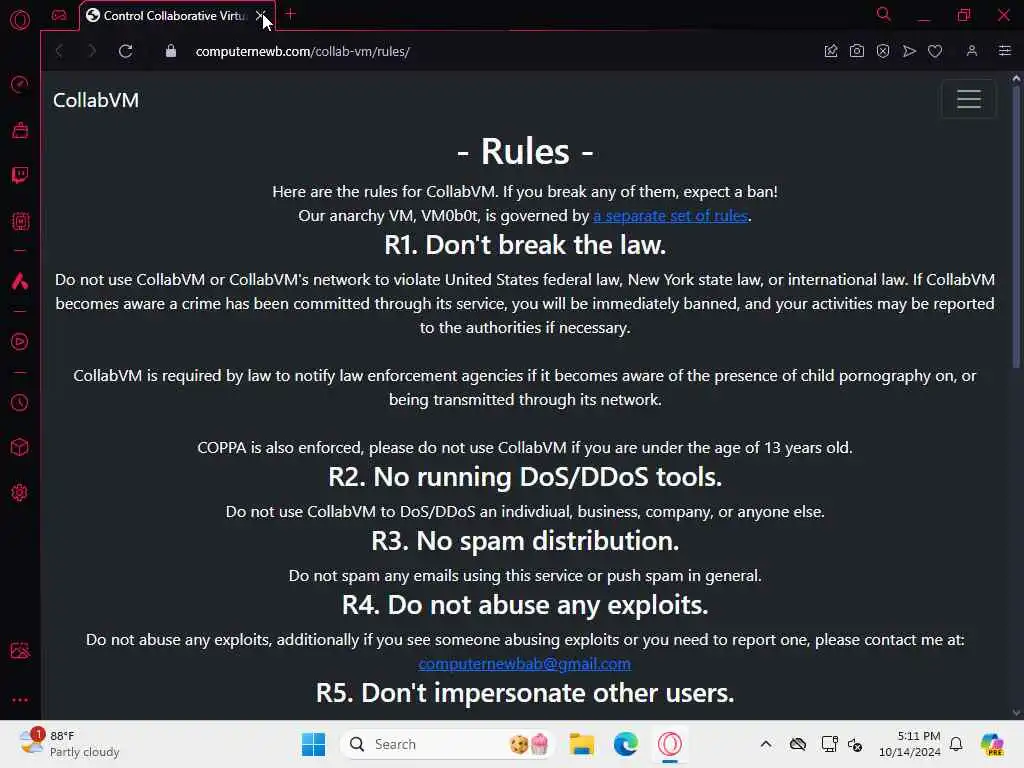Open Extensions cube icon in sidebar

pyautogui.click(x=20, y=447)
